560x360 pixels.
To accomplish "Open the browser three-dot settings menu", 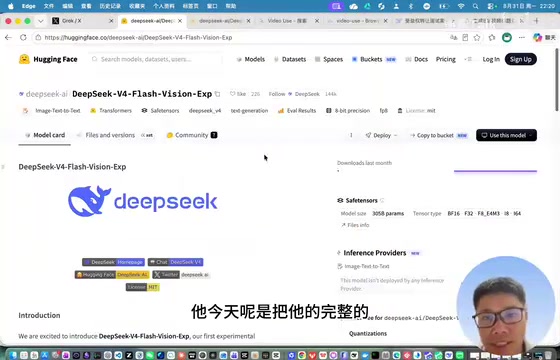I will (x=522, y=38).
